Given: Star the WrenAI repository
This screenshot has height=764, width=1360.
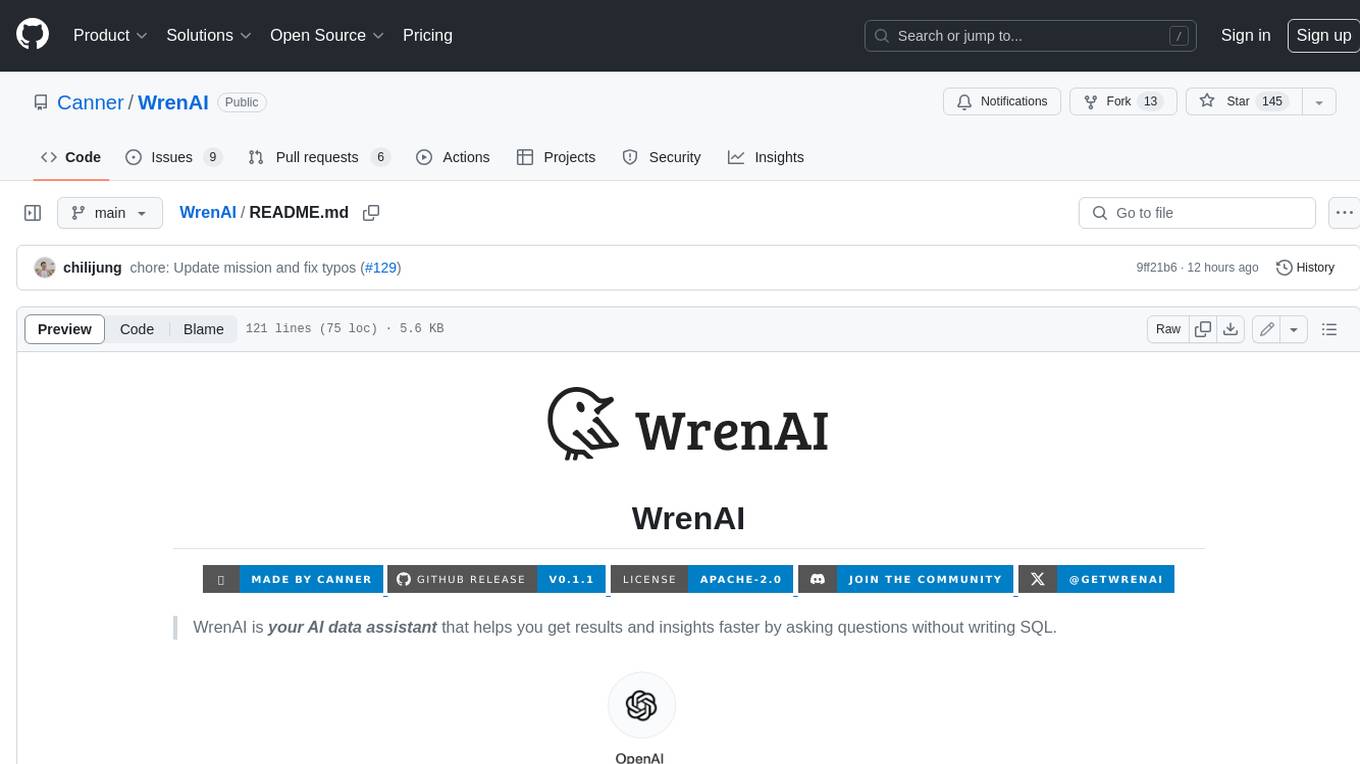Looking at the screenshot, I should [x=1243, y=102].
